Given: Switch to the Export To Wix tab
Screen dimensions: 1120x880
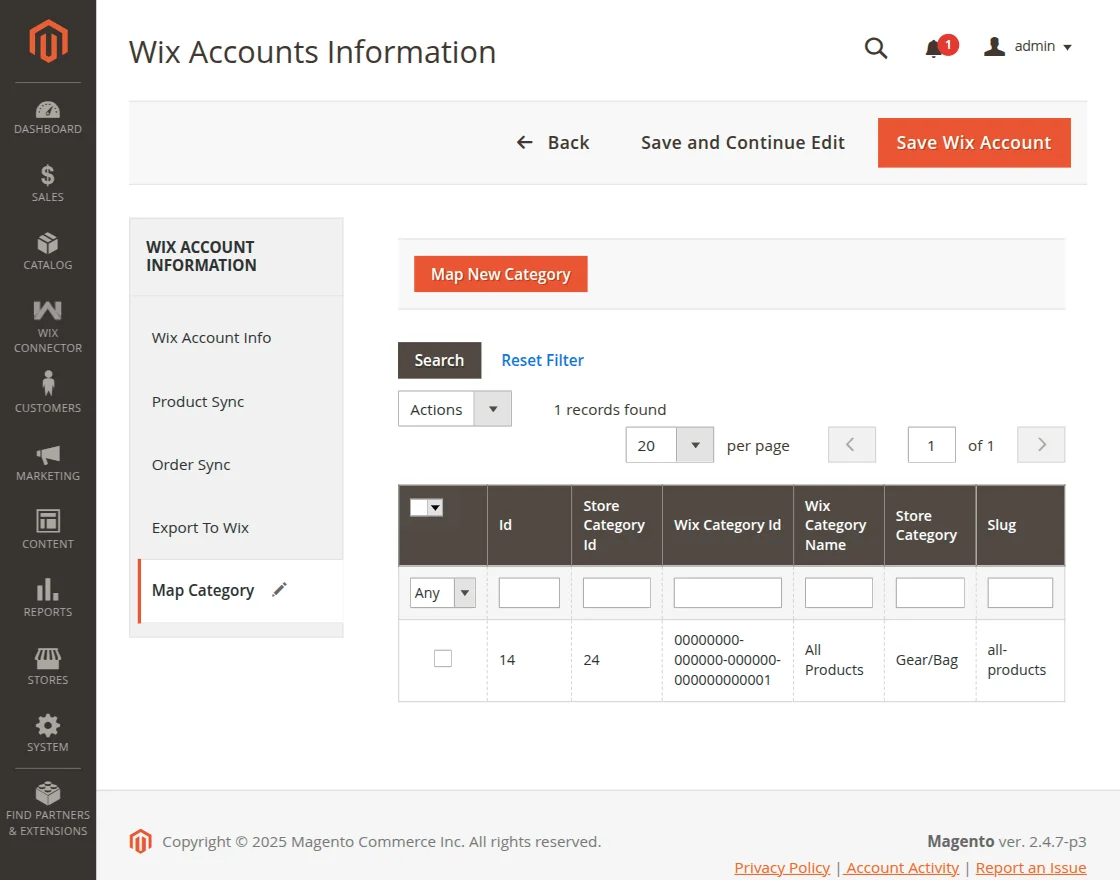Looking at the screenshot, I should pyautogui.click(x=200, y=528).
